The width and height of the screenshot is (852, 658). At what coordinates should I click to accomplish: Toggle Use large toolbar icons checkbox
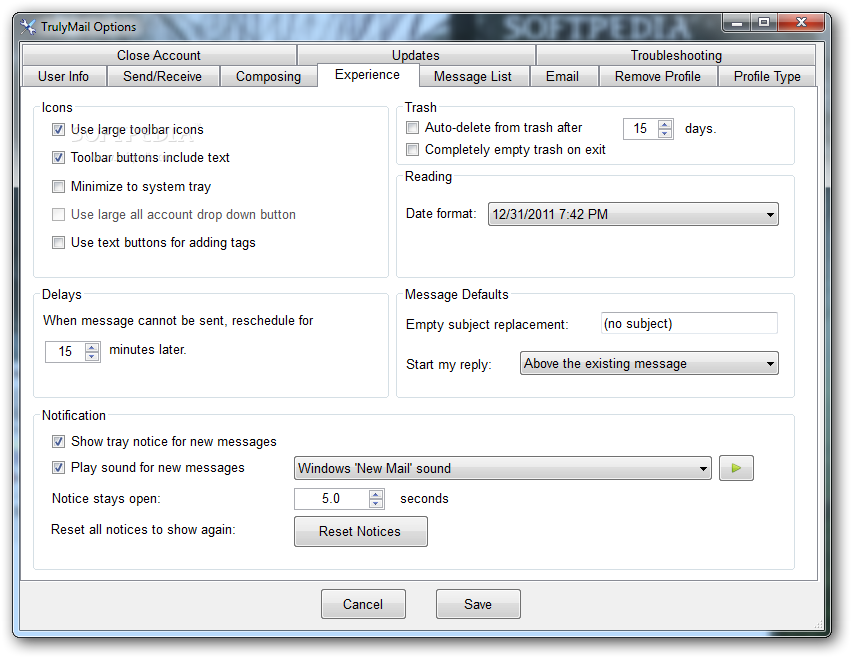(58, 129)
